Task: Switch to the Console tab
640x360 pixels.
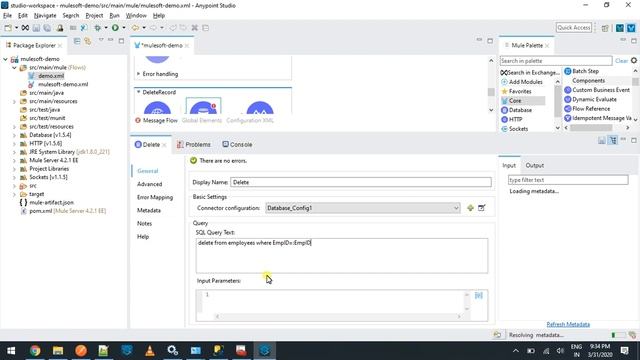Action: point(237,144)
